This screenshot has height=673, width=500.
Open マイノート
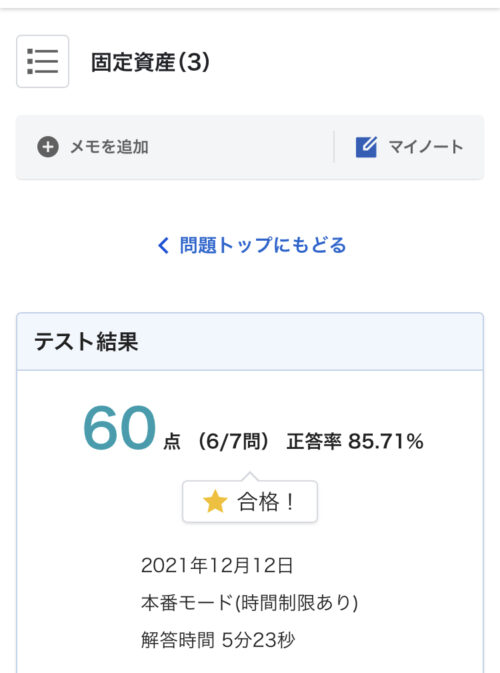pos(409,147)
